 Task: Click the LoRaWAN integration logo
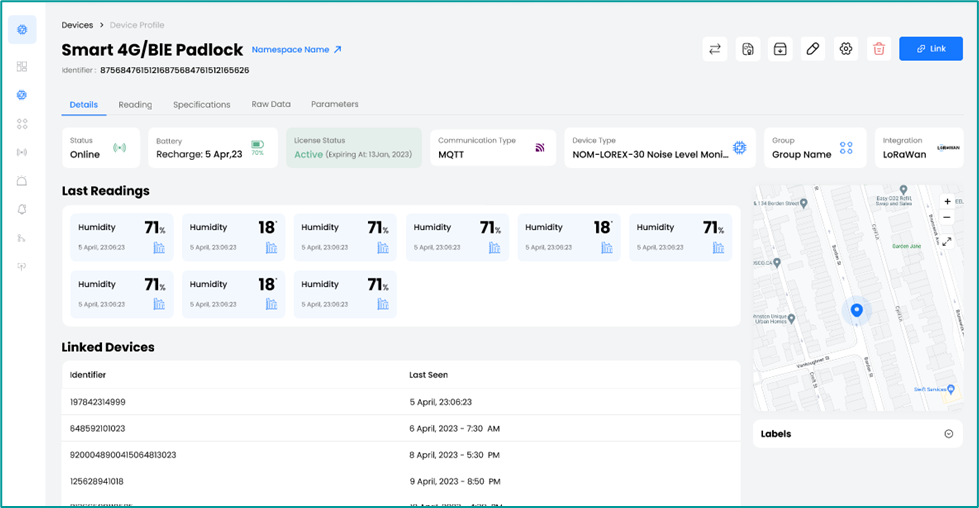tap(948, 148)
